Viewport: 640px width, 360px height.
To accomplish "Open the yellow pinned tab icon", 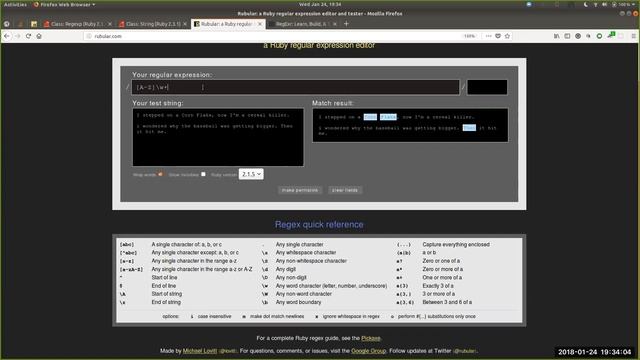I will (x=34, y=24).
